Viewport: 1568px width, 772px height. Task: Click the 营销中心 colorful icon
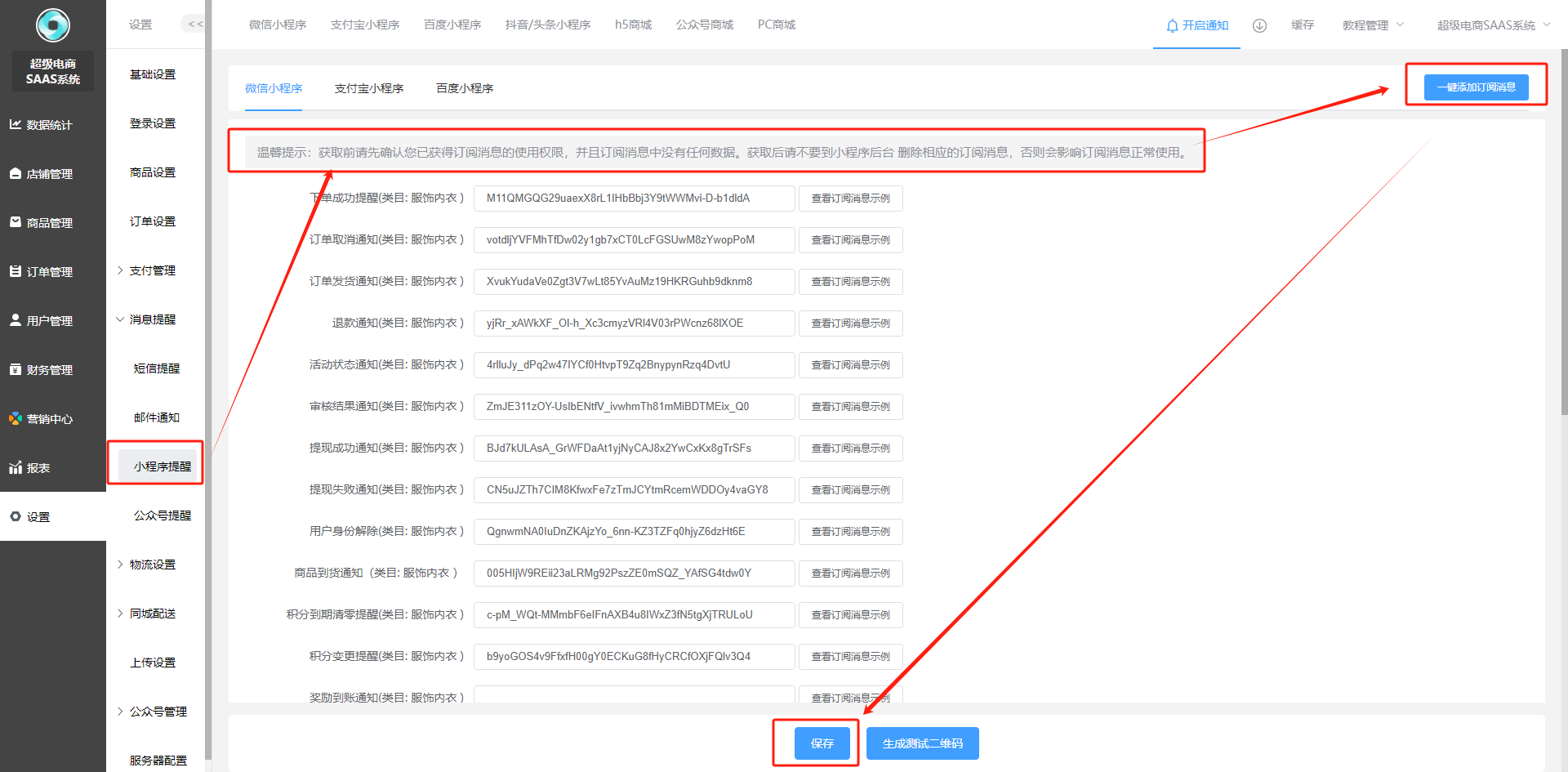pos(16,418)
